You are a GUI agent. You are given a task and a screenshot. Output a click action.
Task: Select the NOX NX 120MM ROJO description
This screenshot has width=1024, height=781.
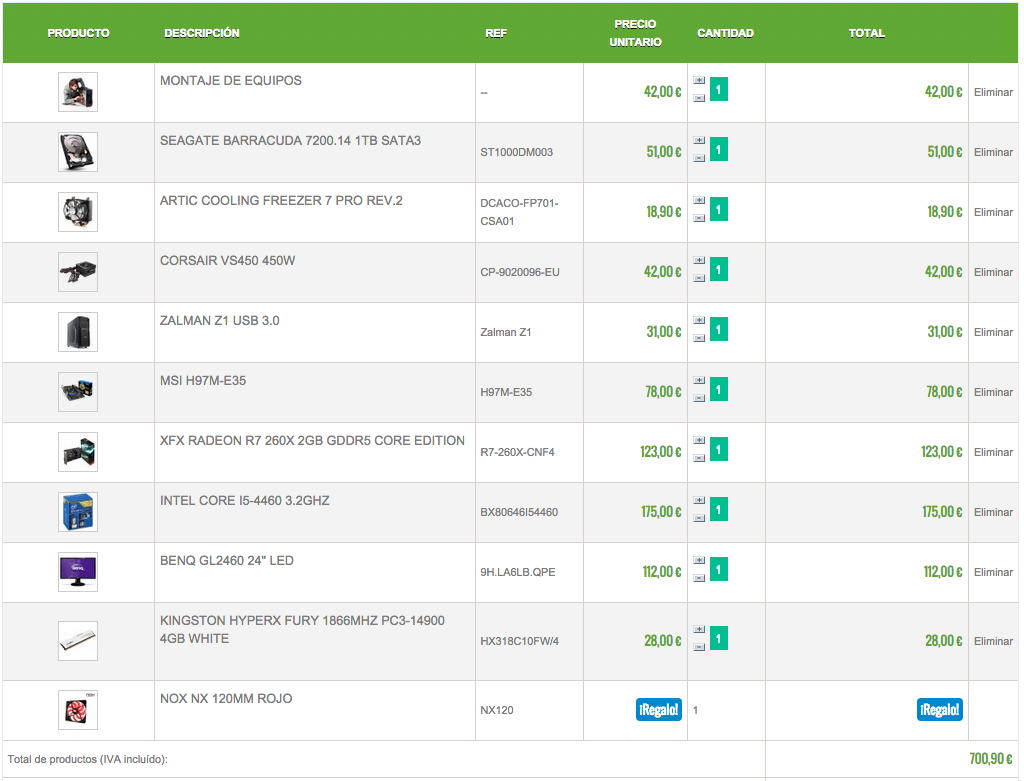(x=226, y=699)
